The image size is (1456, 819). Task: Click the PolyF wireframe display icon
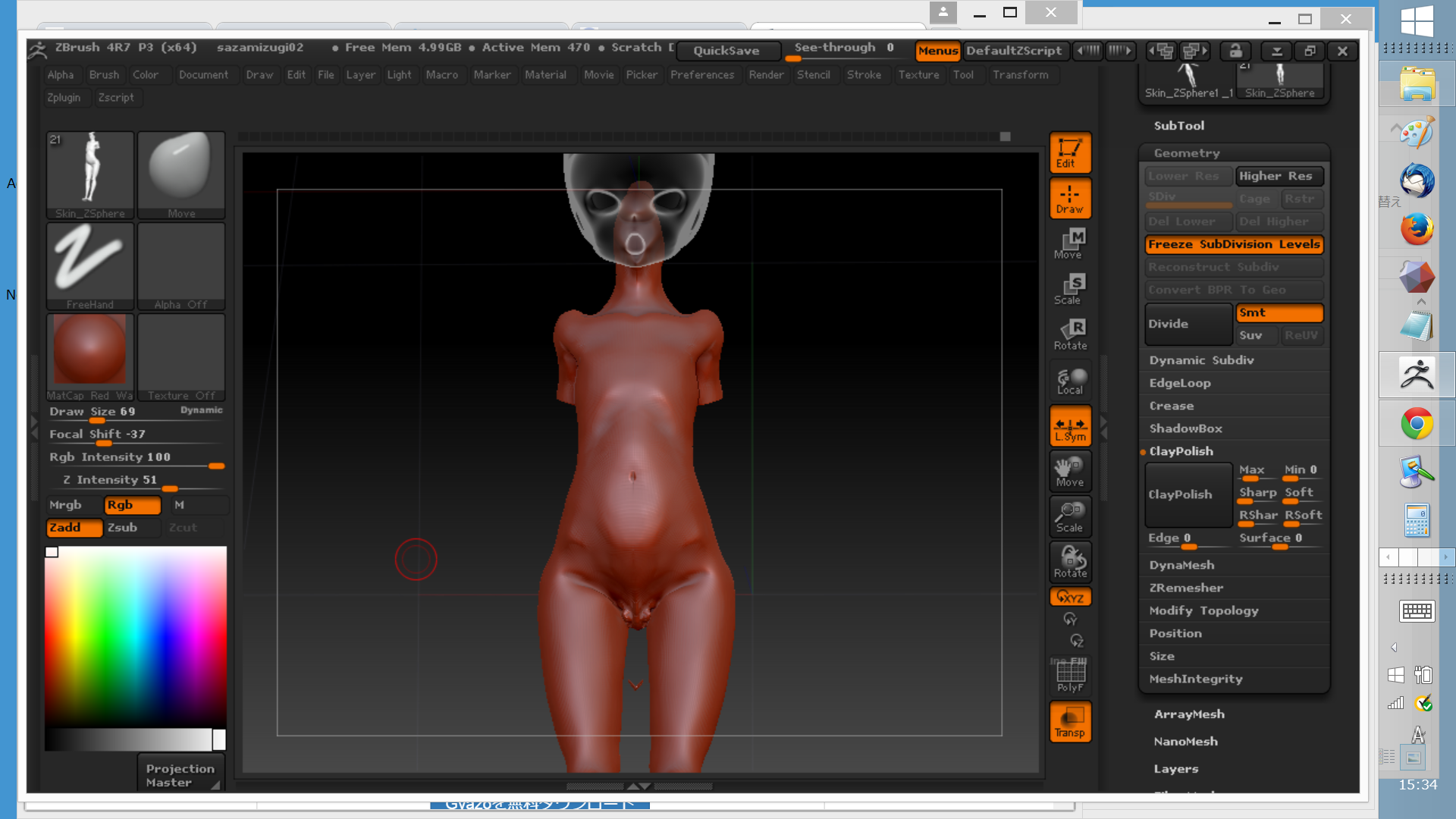click(x=1070, y=676)
